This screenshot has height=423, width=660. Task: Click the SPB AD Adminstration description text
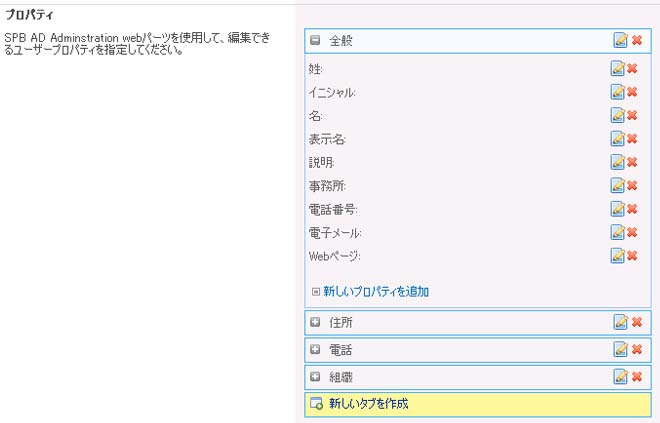tap(137, 43)
